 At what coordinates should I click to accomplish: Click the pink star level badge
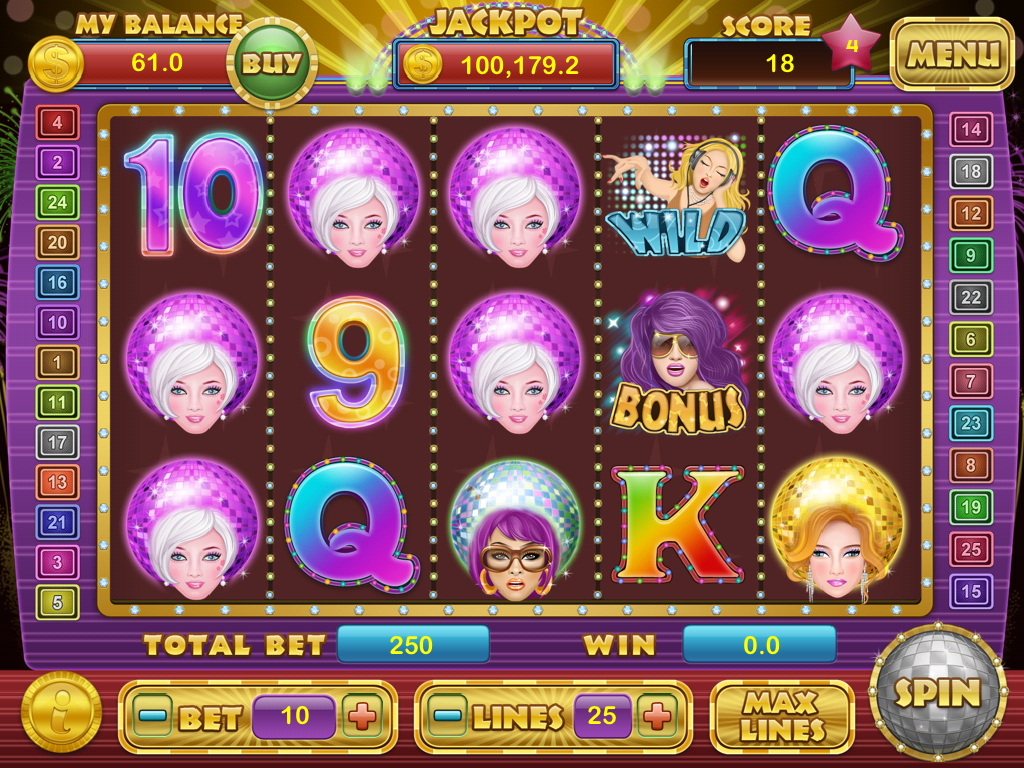pos(850,44)
